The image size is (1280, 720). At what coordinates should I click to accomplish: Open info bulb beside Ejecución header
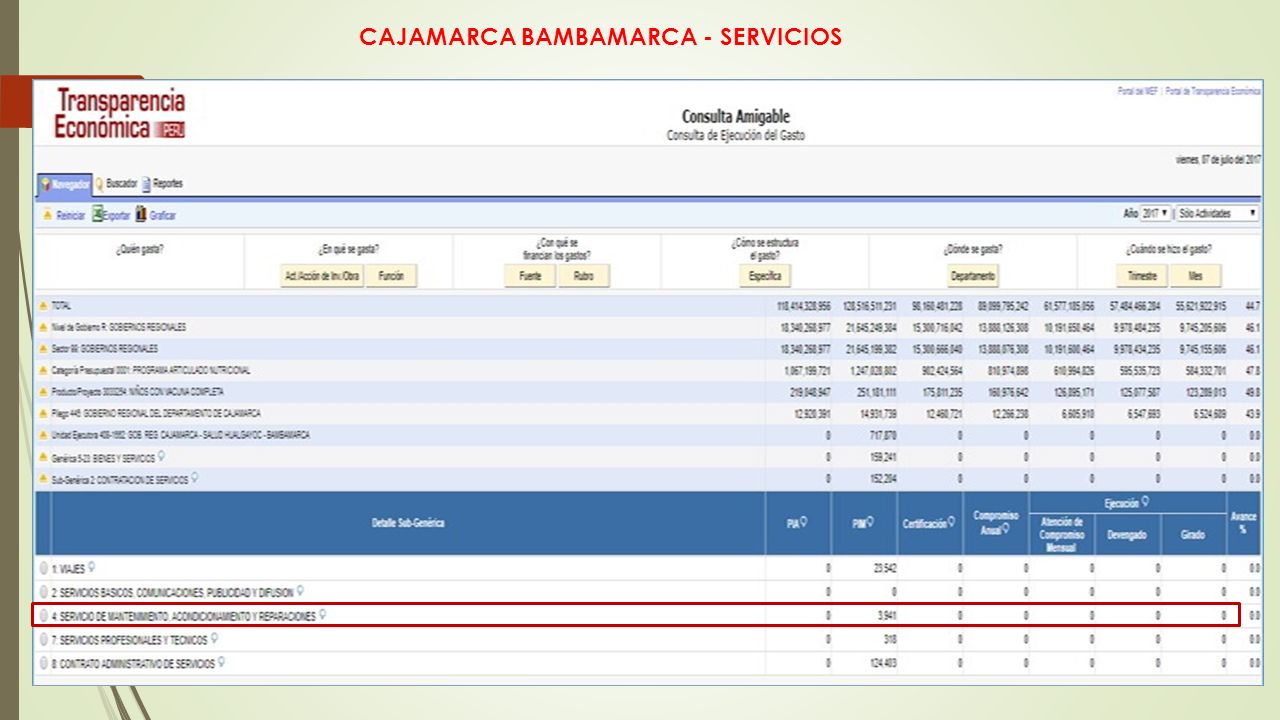point(1145,502)
